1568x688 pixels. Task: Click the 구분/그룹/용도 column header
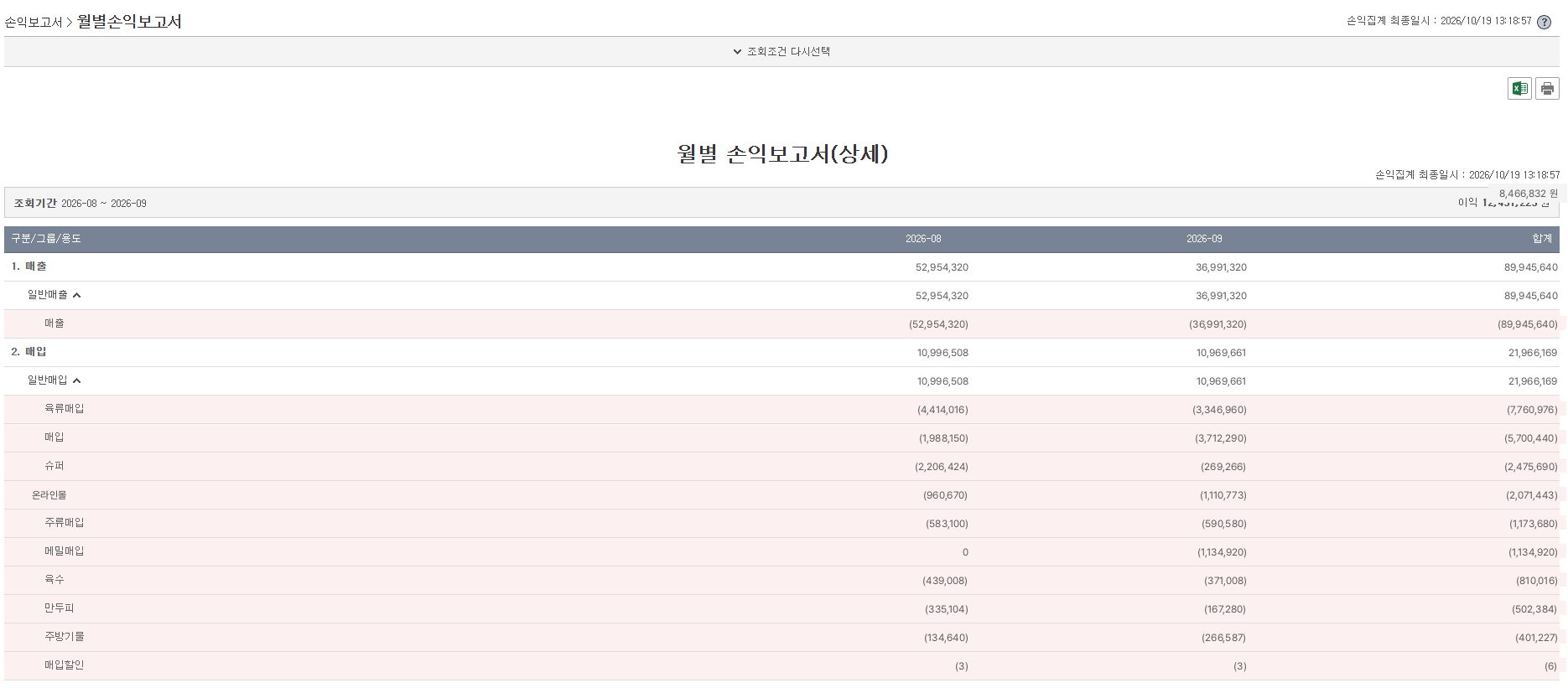point(46,239)
